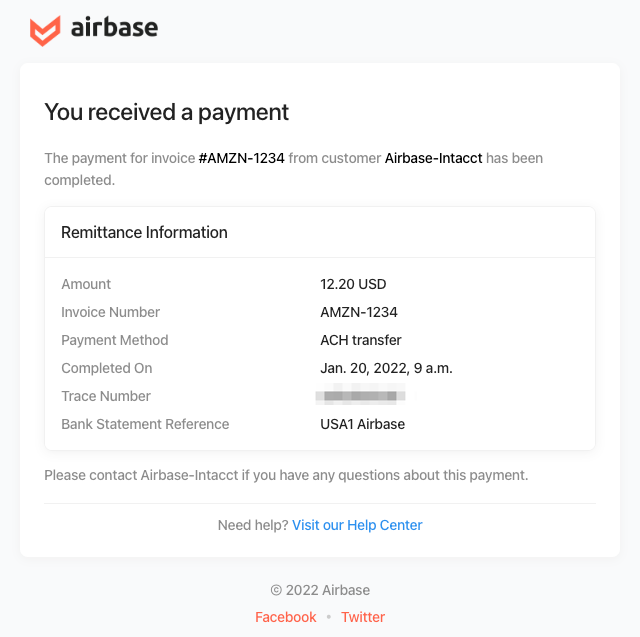Select the ACH transfer payment method value
The height and width of the screenshot is (637, 640).
pyautogui.click(x=361, y=340)
